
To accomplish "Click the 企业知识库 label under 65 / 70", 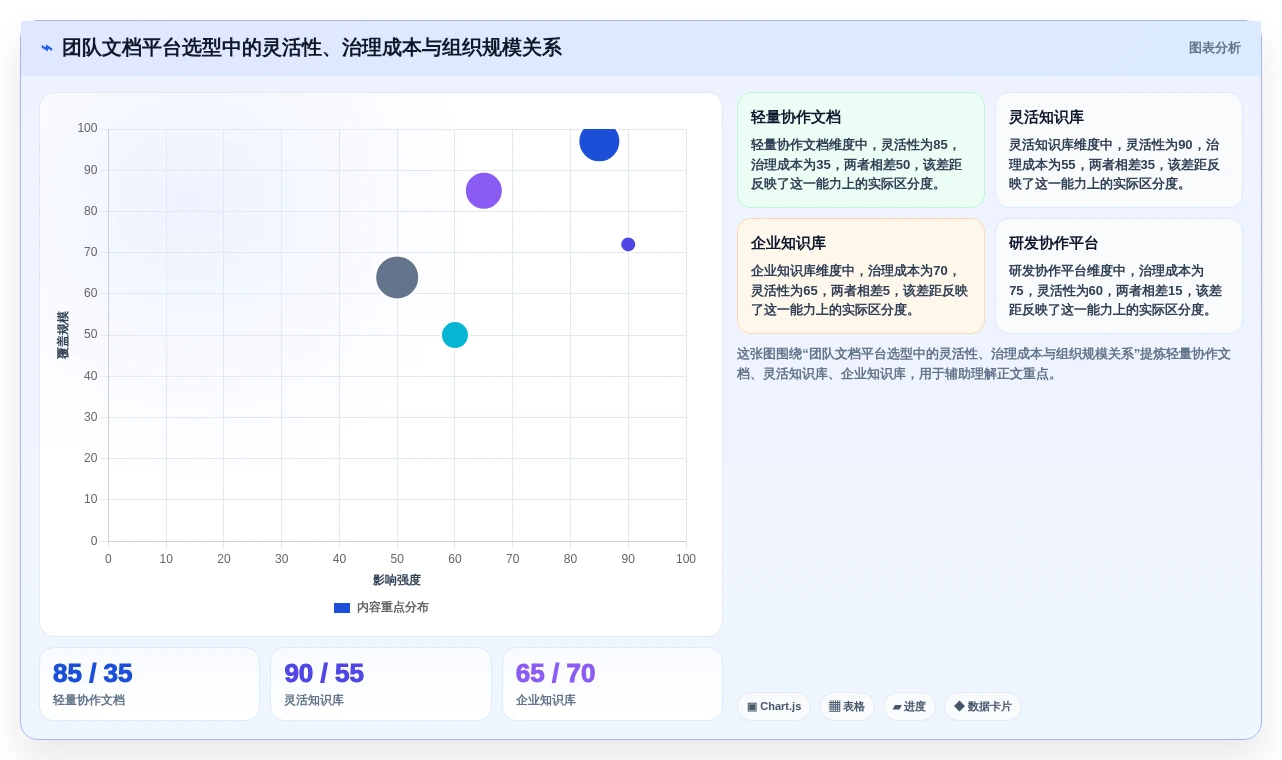I will coord(546,700).
